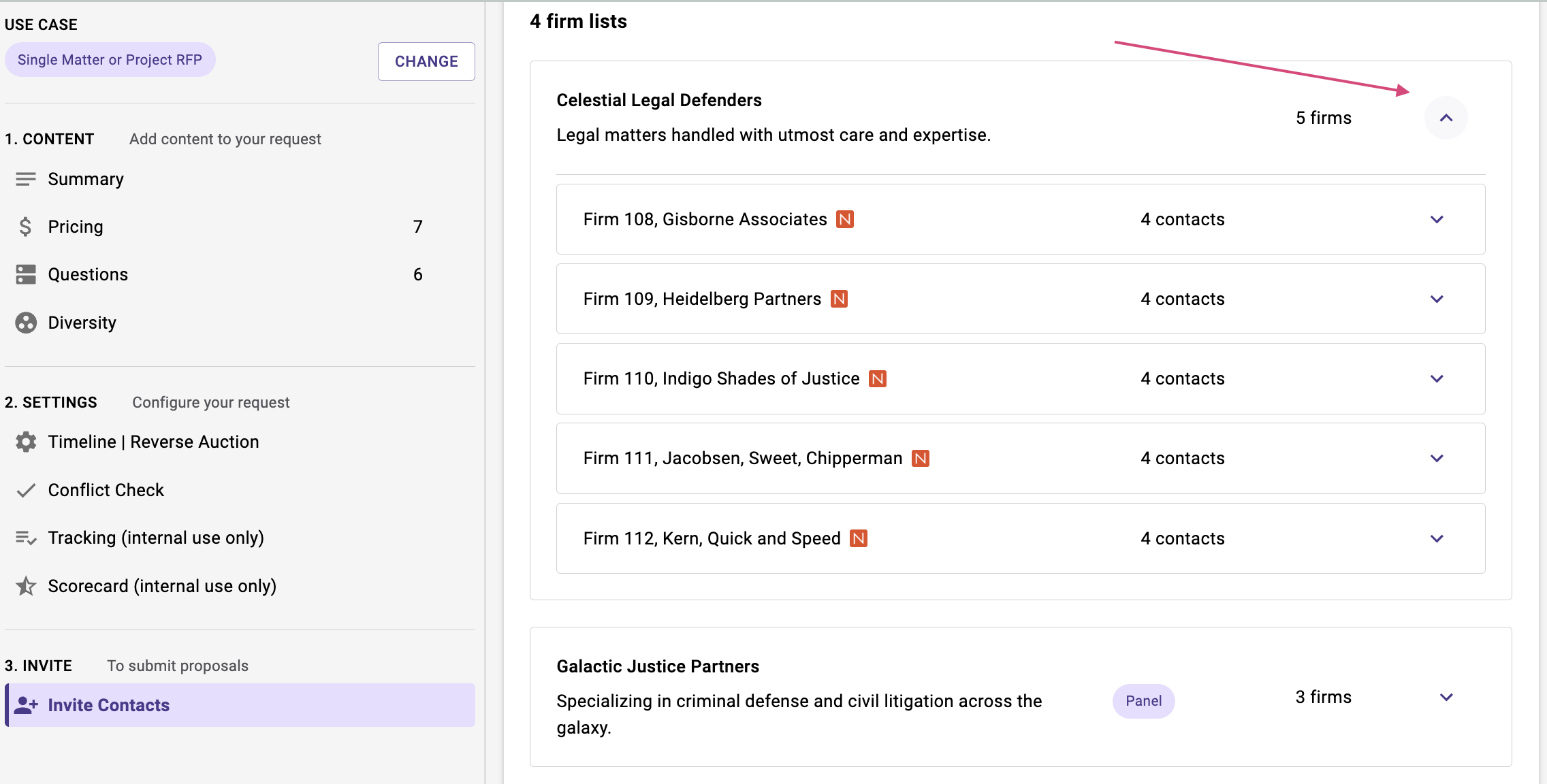Click the '5 firms' count

1323,118
